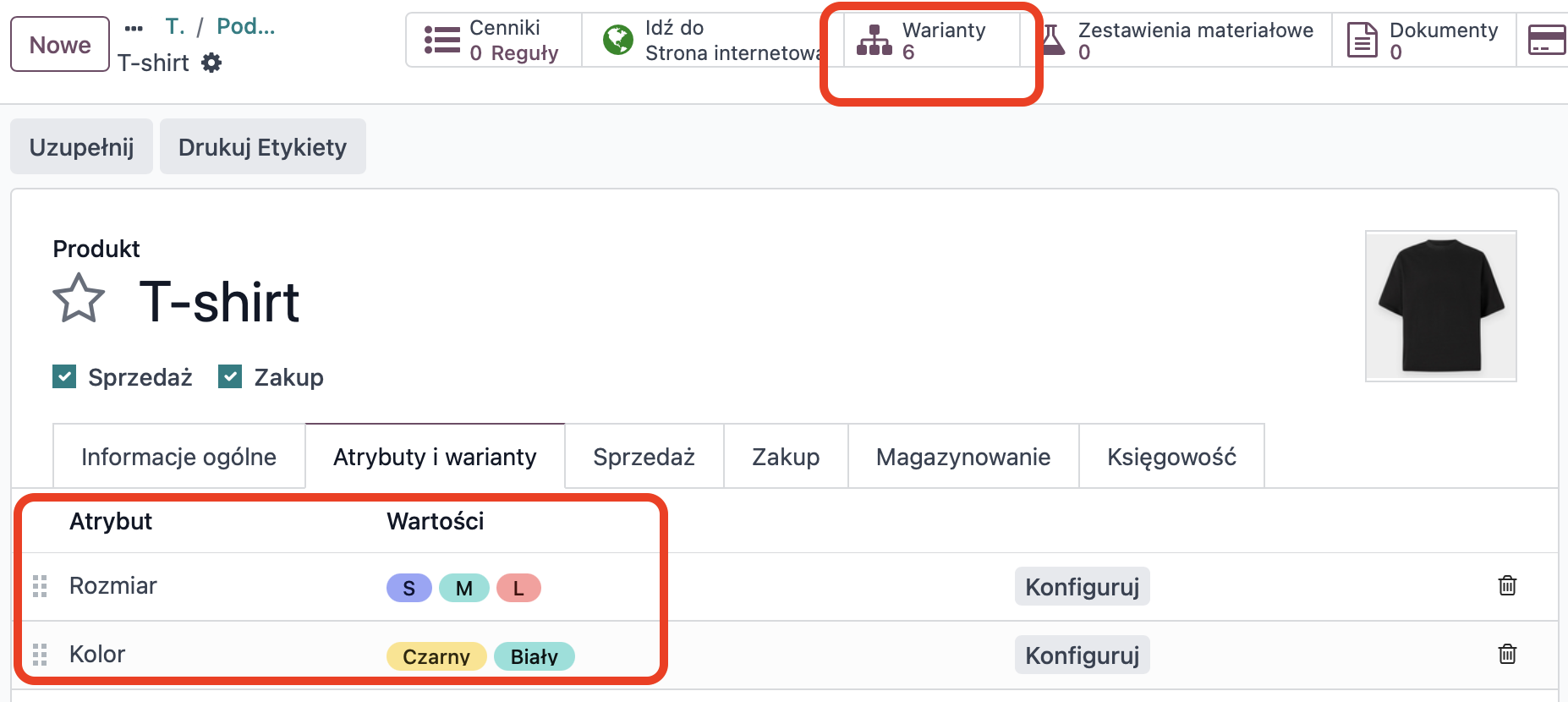Delete the Rozmiar attribute row

point(1507,585)
